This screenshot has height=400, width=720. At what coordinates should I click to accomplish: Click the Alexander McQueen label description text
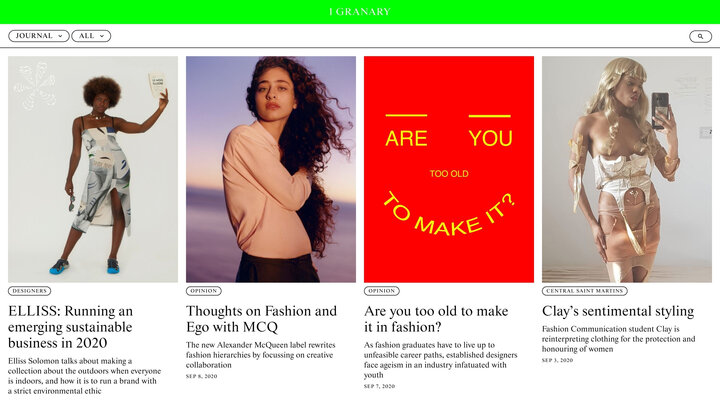click(260, 355)
